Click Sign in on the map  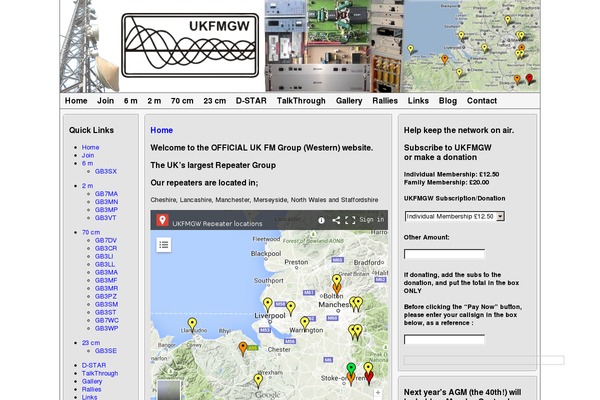371,220
